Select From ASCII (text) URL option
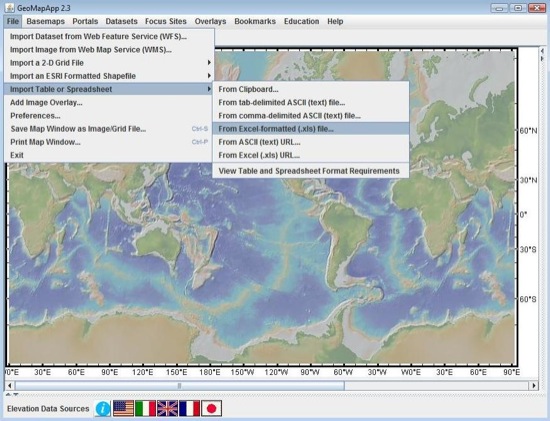 310,142
